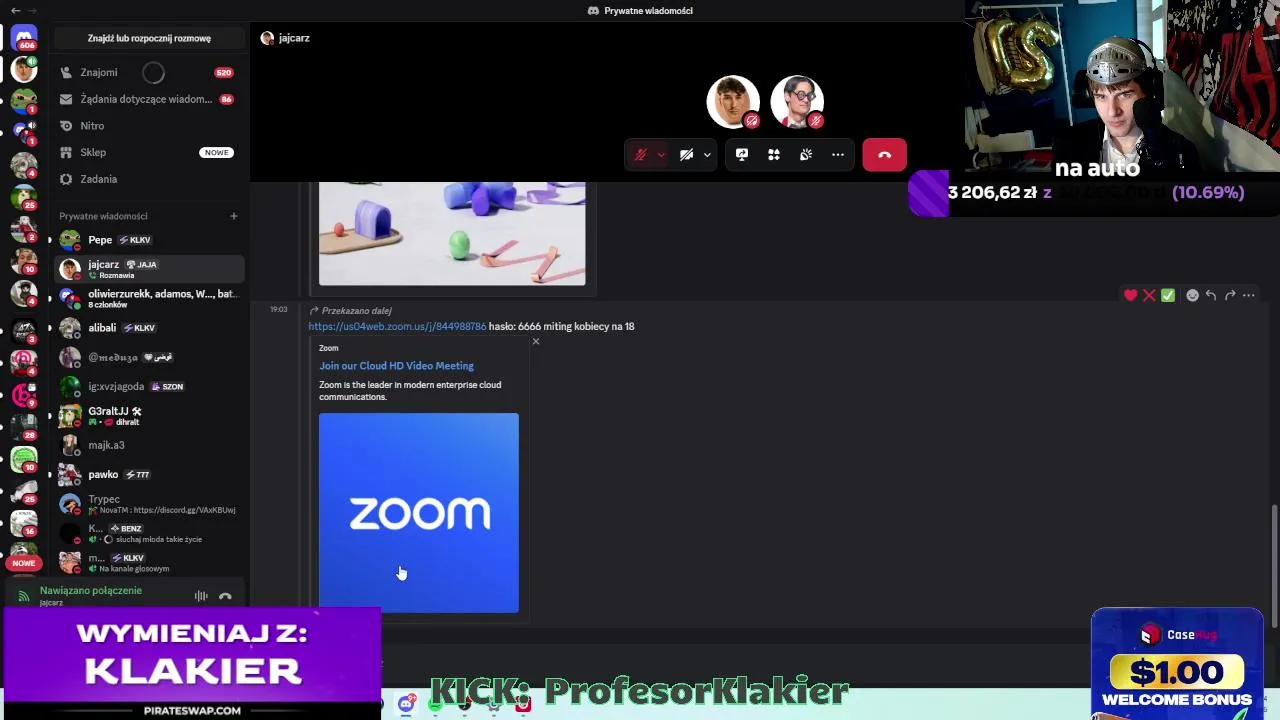
Task: Open the add reaction emoji picker
Action: point(1192,295)
